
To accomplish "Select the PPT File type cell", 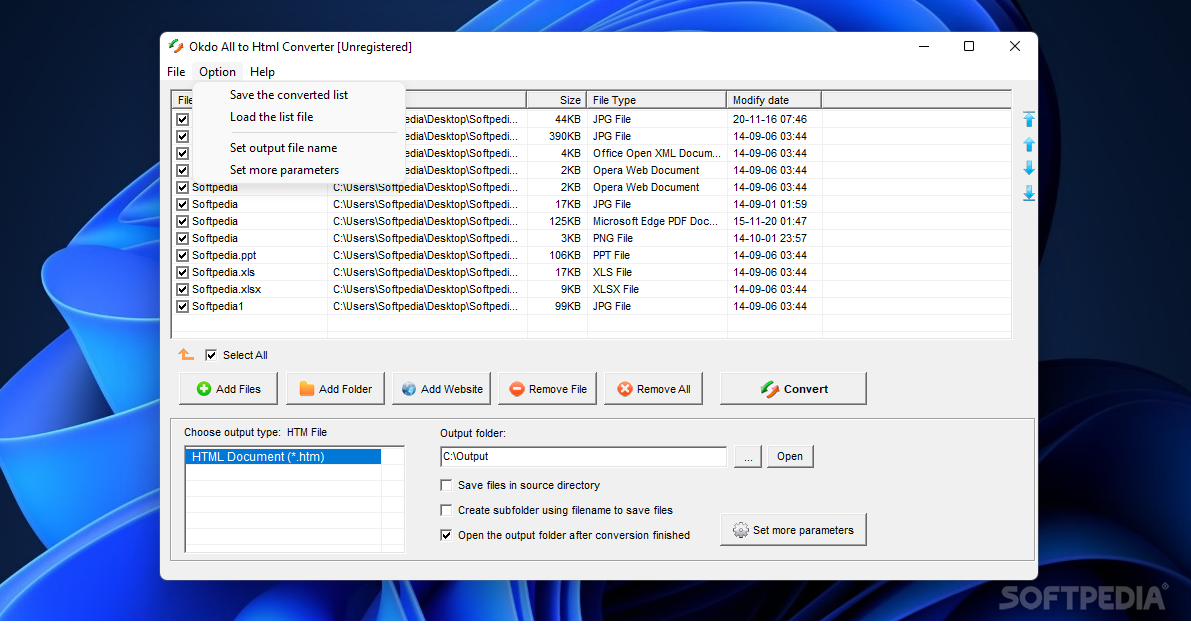I will pyautogui.click(x=611, y=255).
